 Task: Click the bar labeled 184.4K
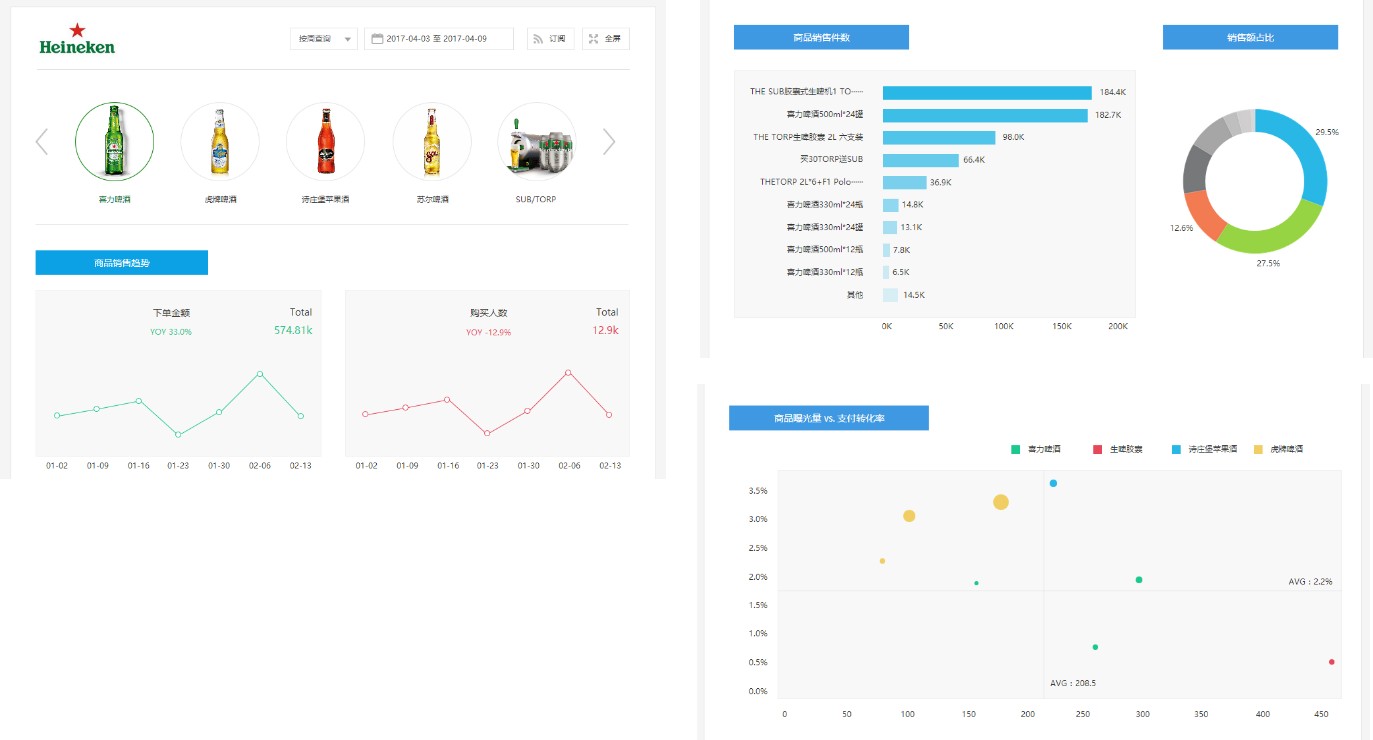point(987,92)
